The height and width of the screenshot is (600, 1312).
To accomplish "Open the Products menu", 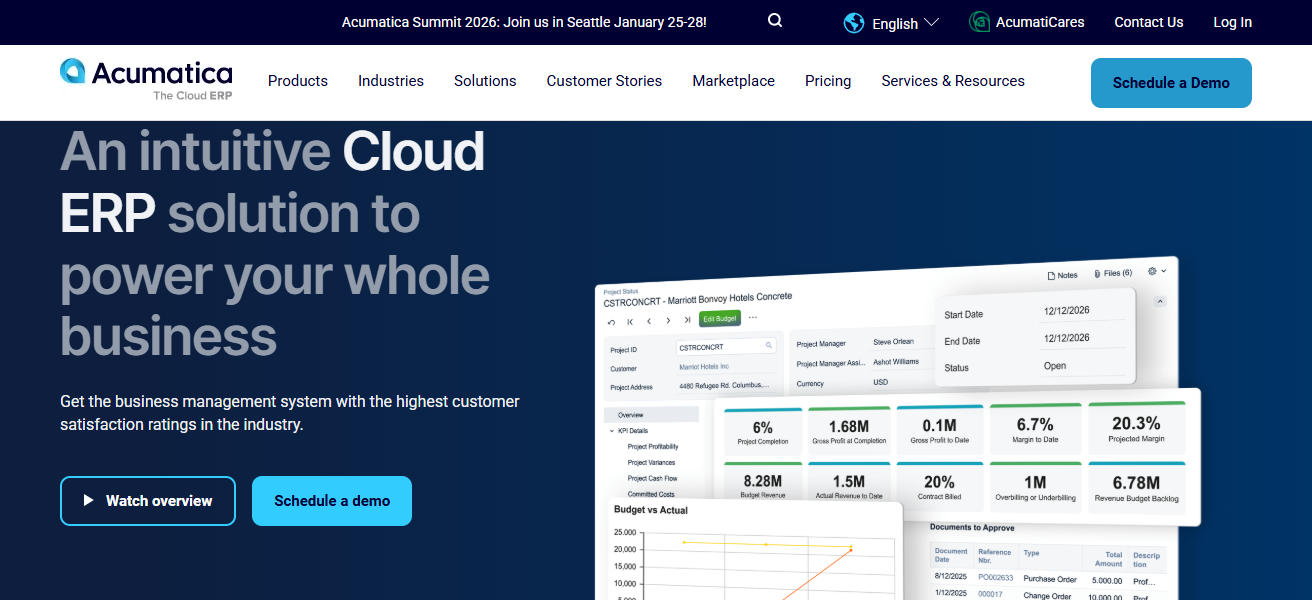I will [298, 81].
